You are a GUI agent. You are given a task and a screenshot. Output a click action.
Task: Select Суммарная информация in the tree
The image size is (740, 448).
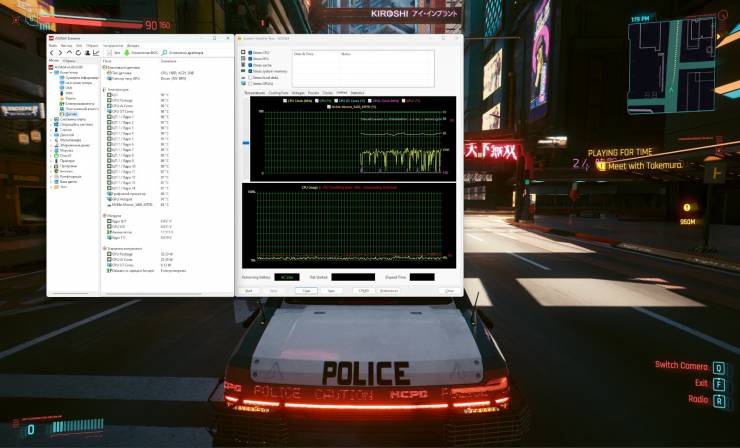79,78
